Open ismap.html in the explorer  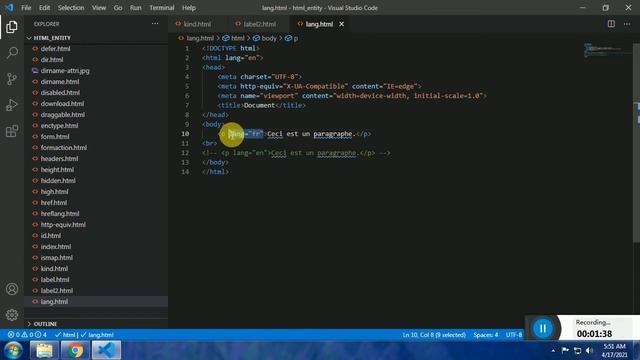(57, 258)
